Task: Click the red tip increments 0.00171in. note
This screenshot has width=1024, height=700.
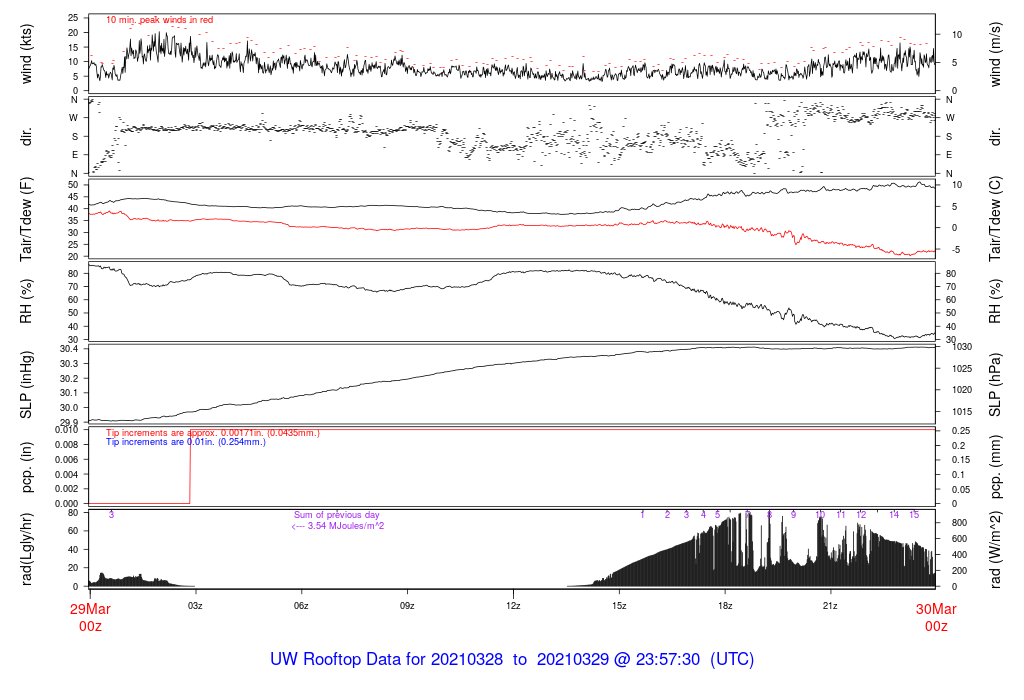Action: tap(213, 432)
